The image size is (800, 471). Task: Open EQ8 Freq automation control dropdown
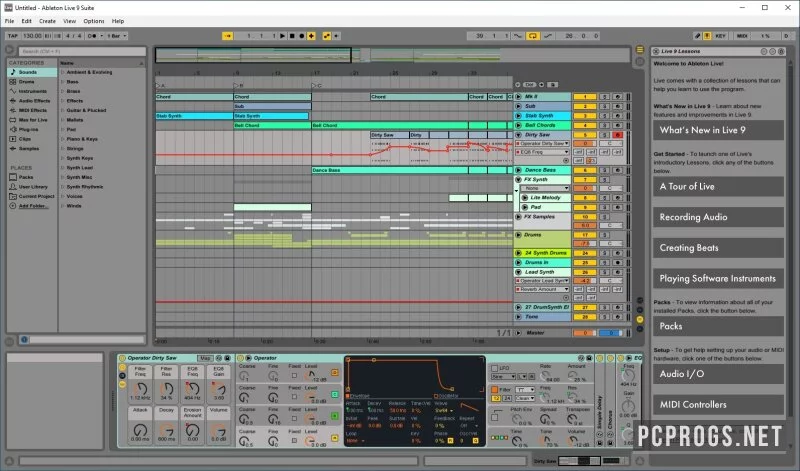[542, 152]
